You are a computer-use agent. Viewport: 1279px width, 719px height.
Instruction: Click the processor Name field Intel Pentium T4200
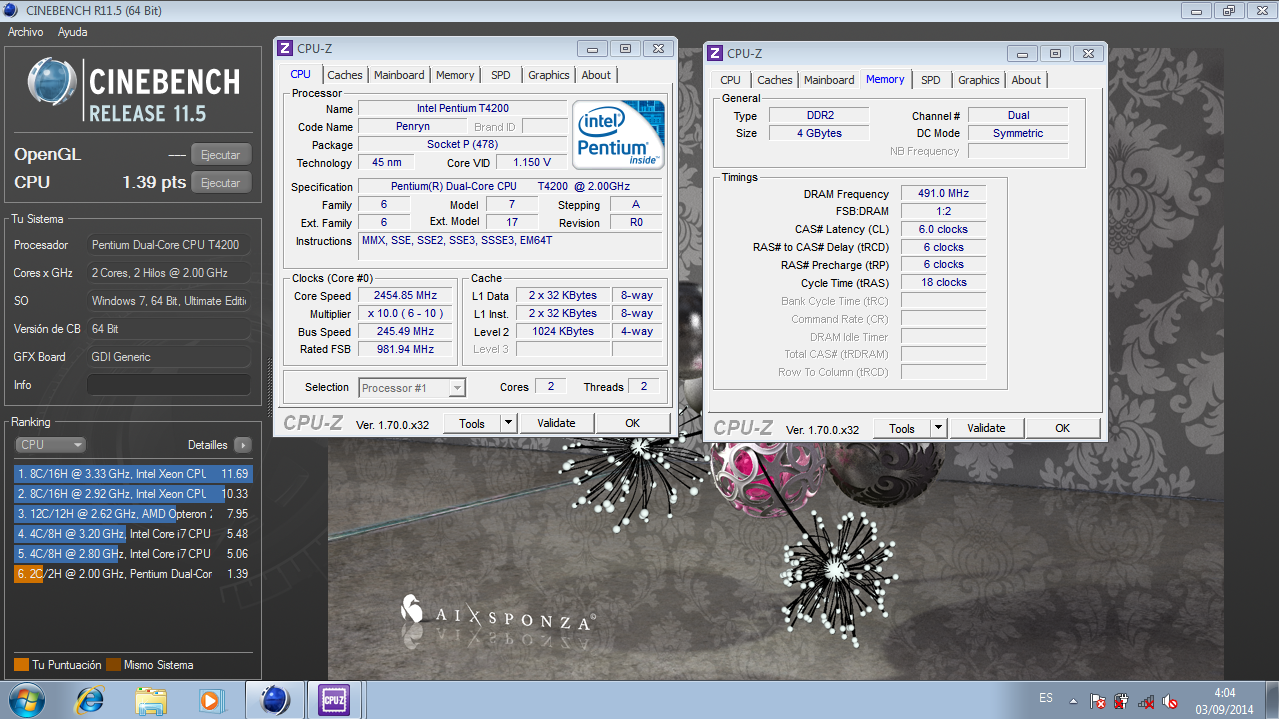pyautogui.click(x=462, y=108)
